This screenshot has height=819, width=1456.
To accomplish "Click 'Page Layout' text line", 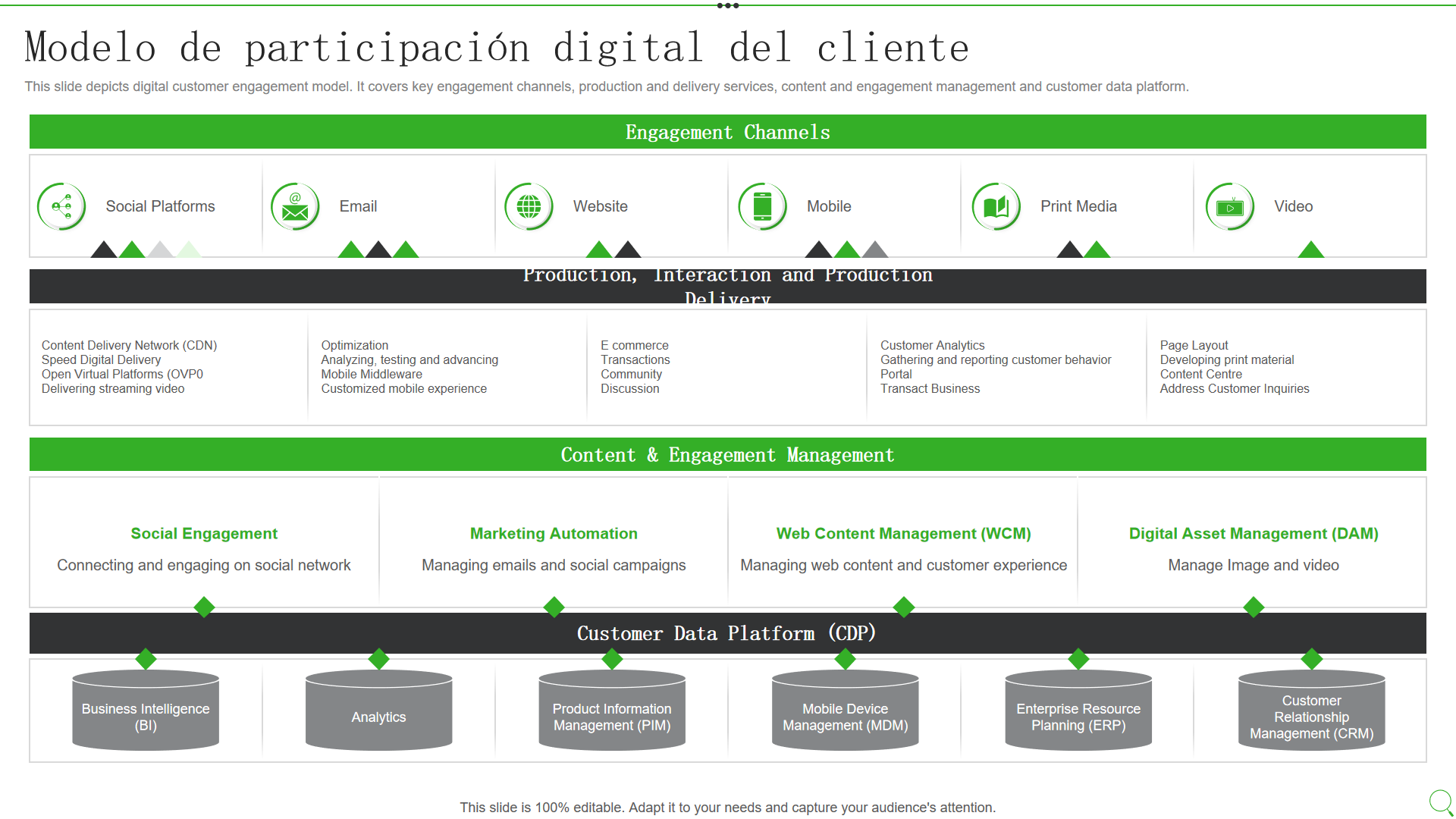I will pos(1194,345).
